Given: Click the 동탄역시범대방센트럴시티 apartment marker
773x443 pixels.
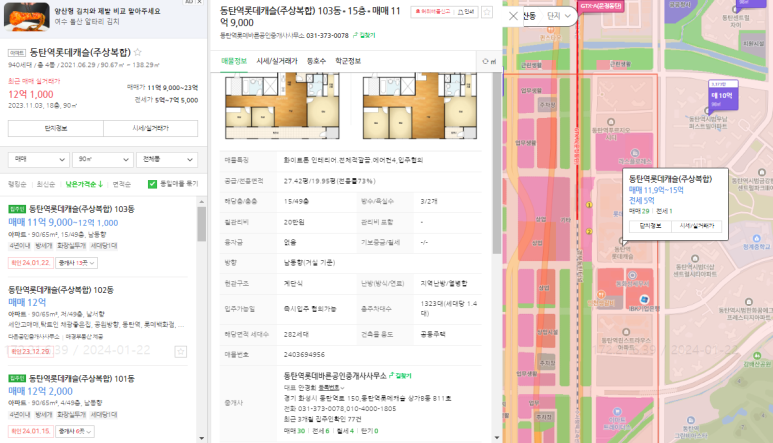Looking at the screenshot, I should 695,258.
